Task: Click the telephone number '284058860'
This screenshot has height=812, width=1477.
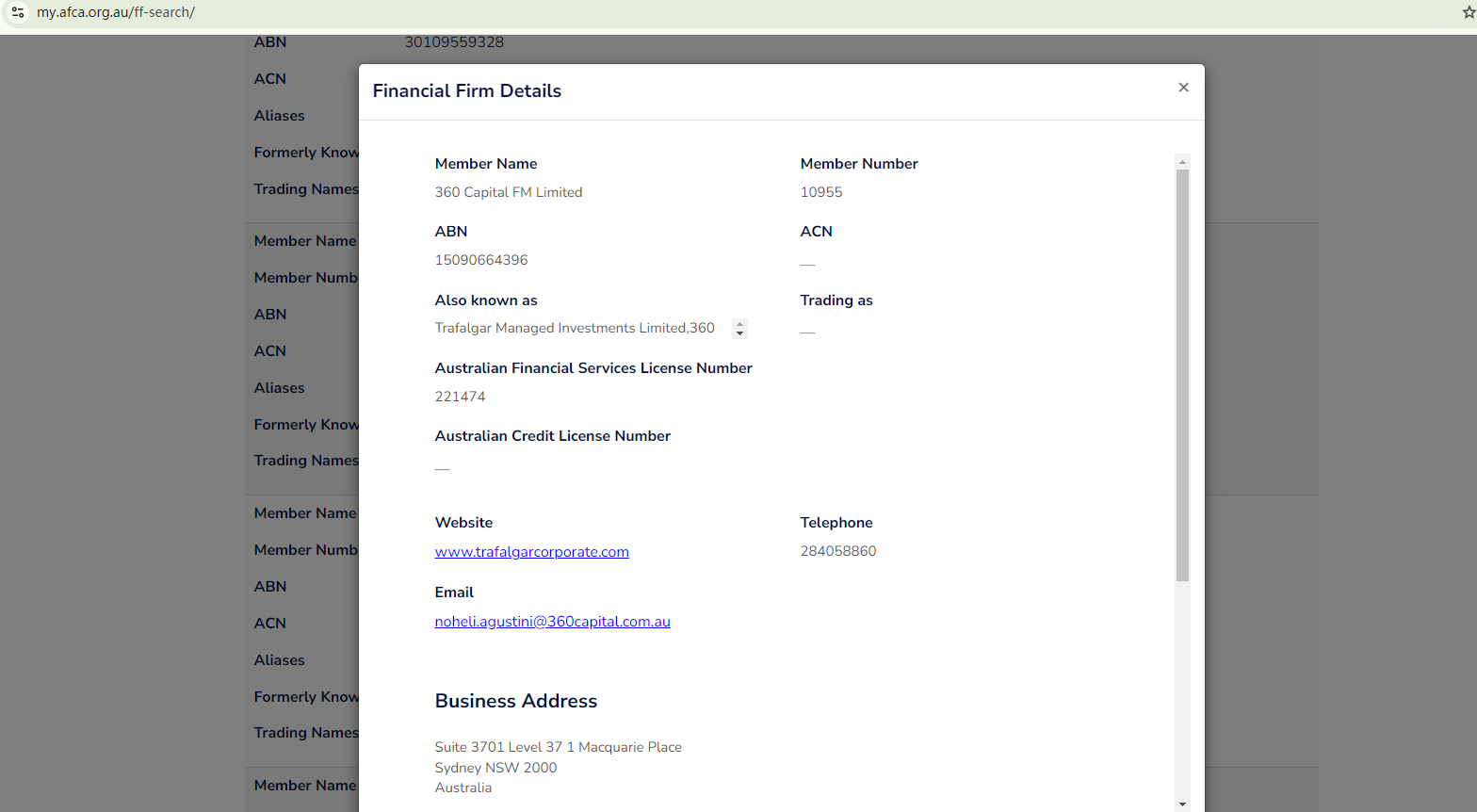Action: [x=838, y=551]
